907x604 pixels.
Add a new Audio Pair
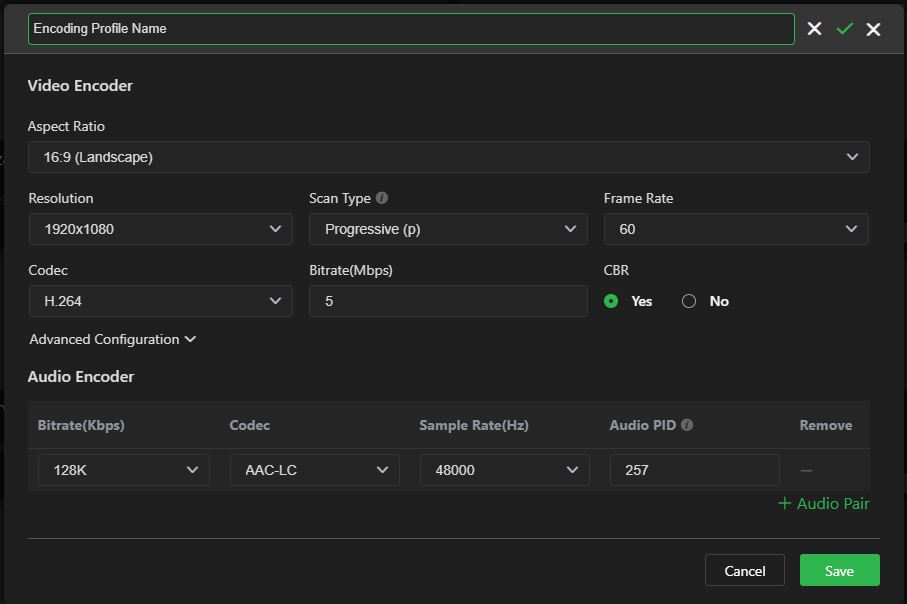point(824,503)
